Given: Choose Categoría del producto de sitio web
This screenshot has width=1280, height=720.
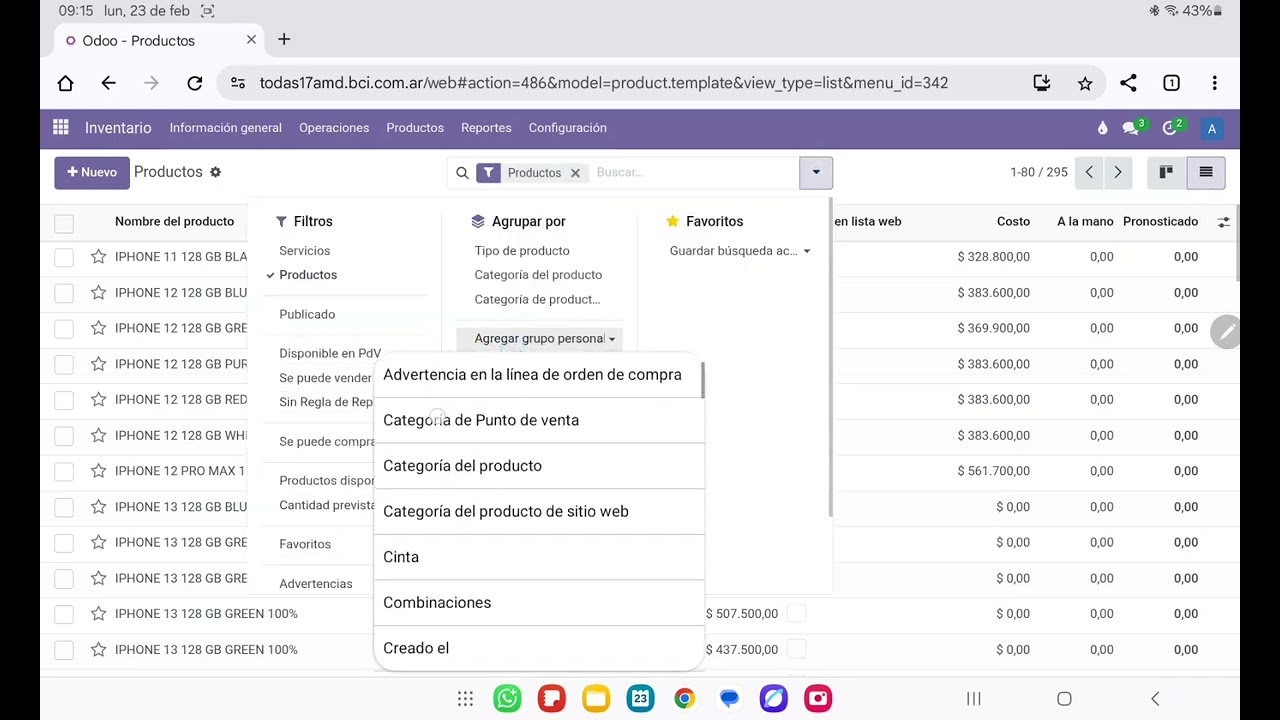Looking at the screenshot, I should (x=539, y=511).
